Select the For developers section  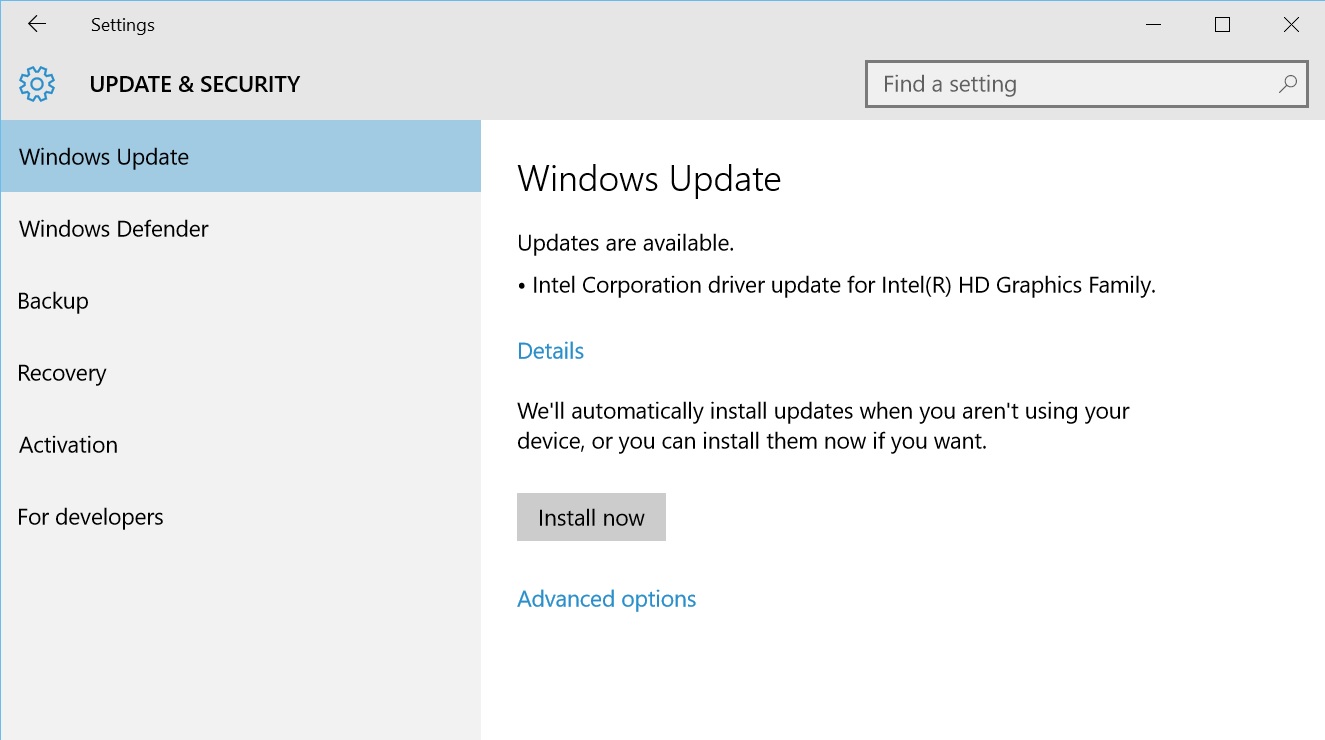(91, 517)
